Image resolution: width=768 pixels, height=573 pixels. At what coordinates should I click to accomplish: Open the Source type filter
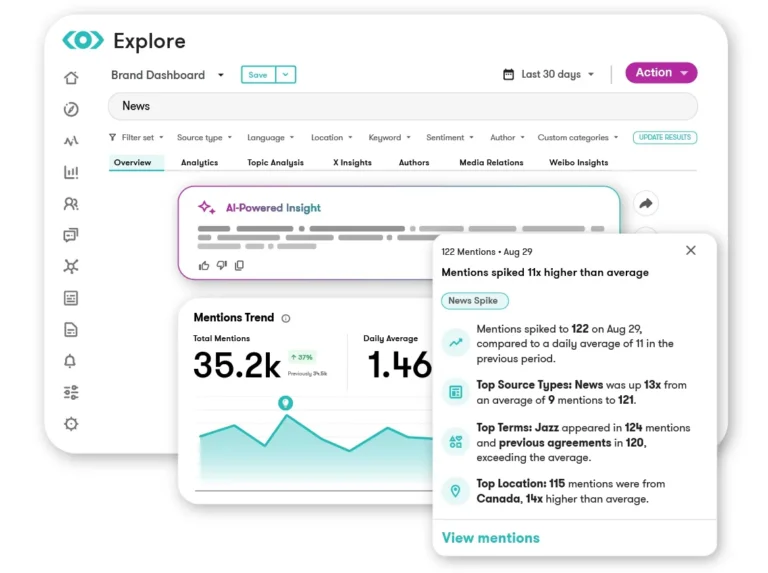pyautogui.click(x=204, y=138)
